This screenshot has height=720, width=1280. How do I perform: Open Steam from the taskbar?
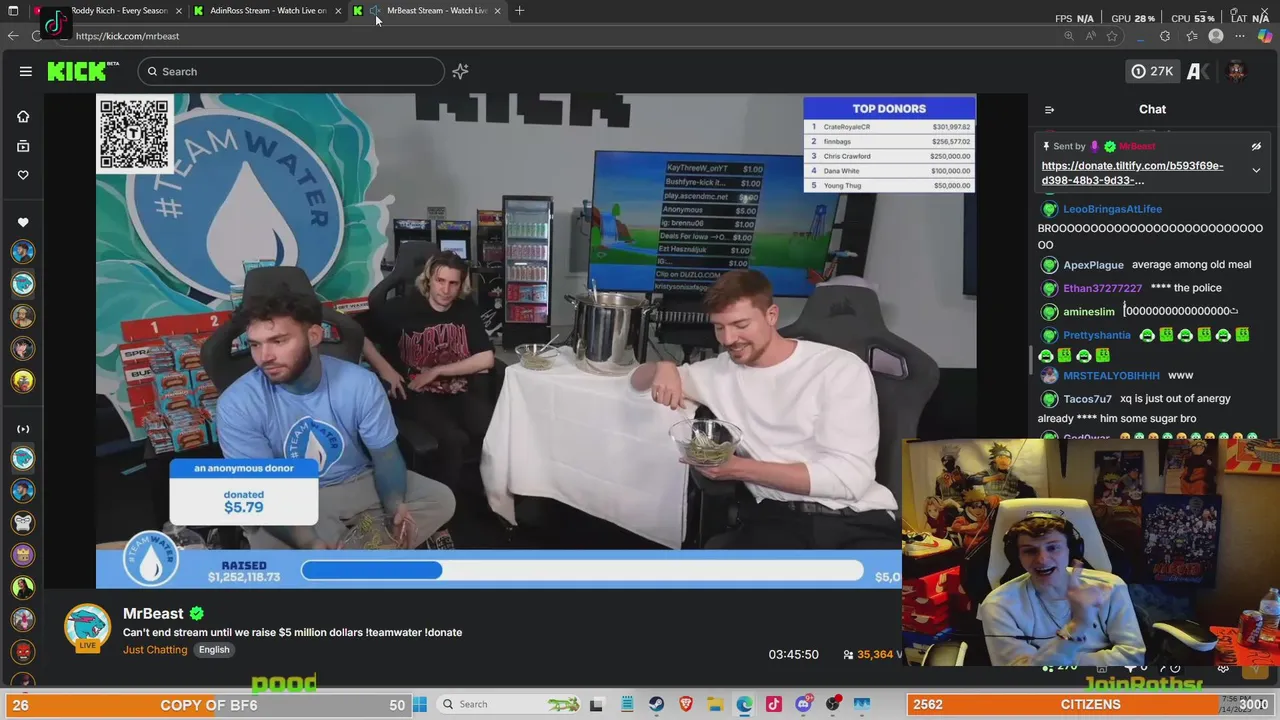[x=656, y=704]
